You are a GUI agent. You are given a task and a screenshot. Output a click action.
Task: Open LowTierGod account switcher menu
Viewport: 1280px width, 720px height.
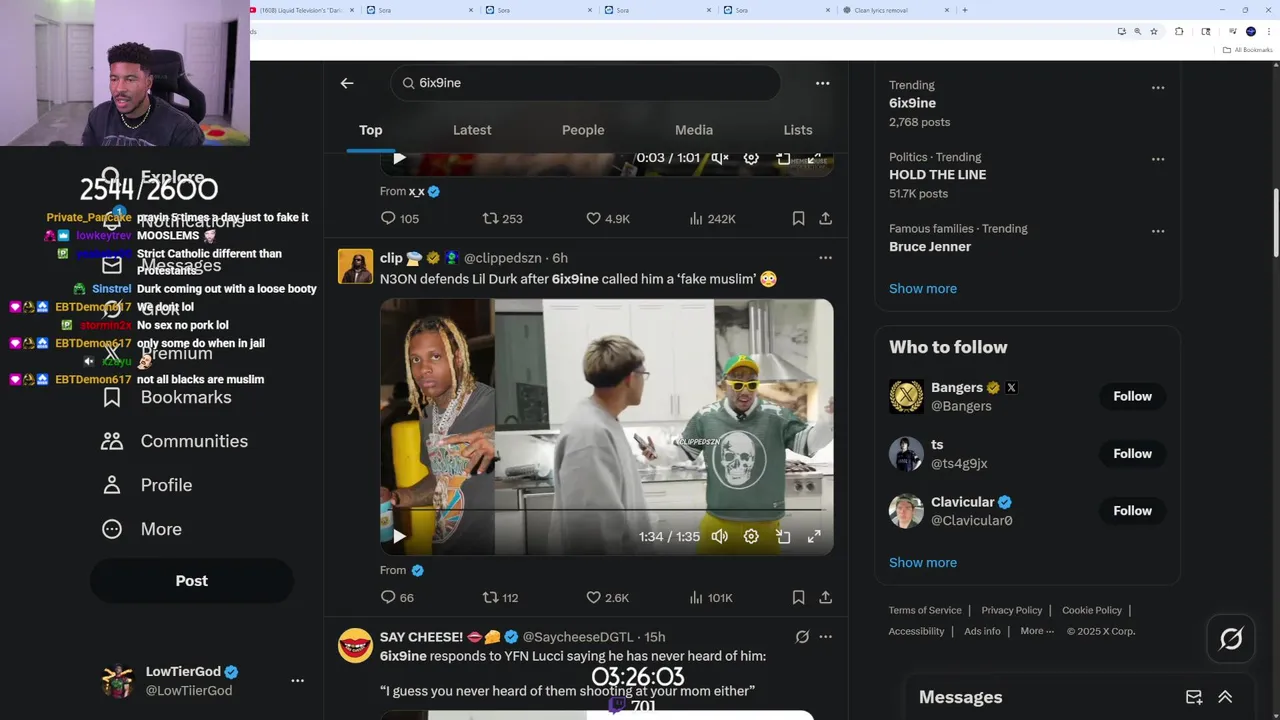297,680
